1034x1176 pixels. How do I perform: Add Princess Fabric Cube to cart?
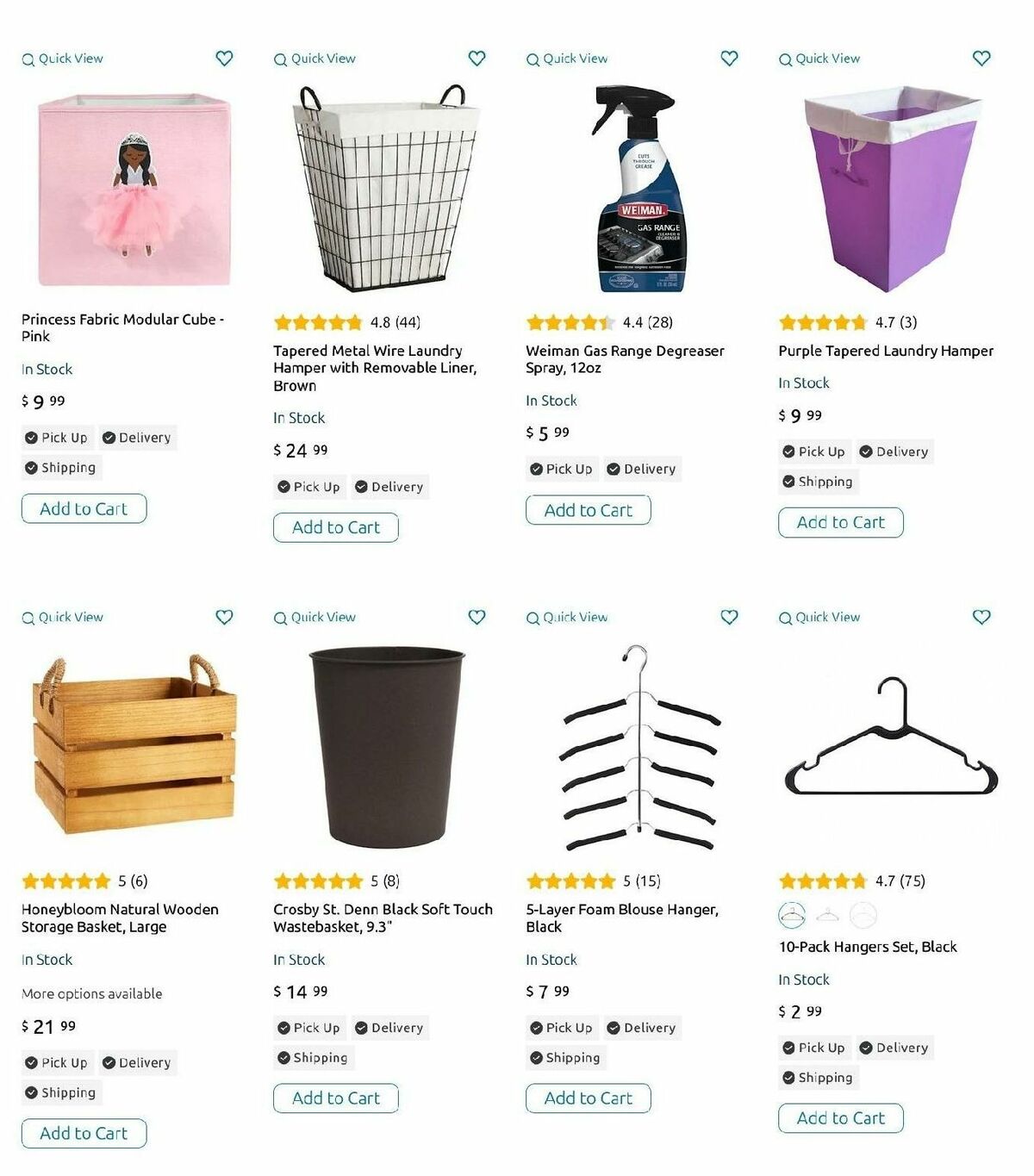84,508
